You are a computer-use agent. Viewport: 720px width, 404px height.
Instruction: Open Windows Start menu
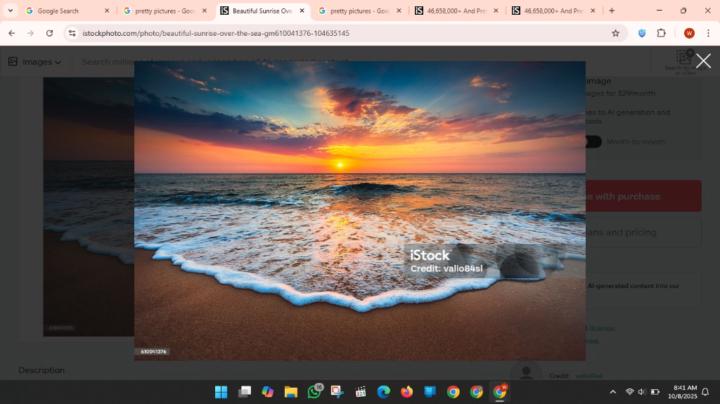[221, 392]
